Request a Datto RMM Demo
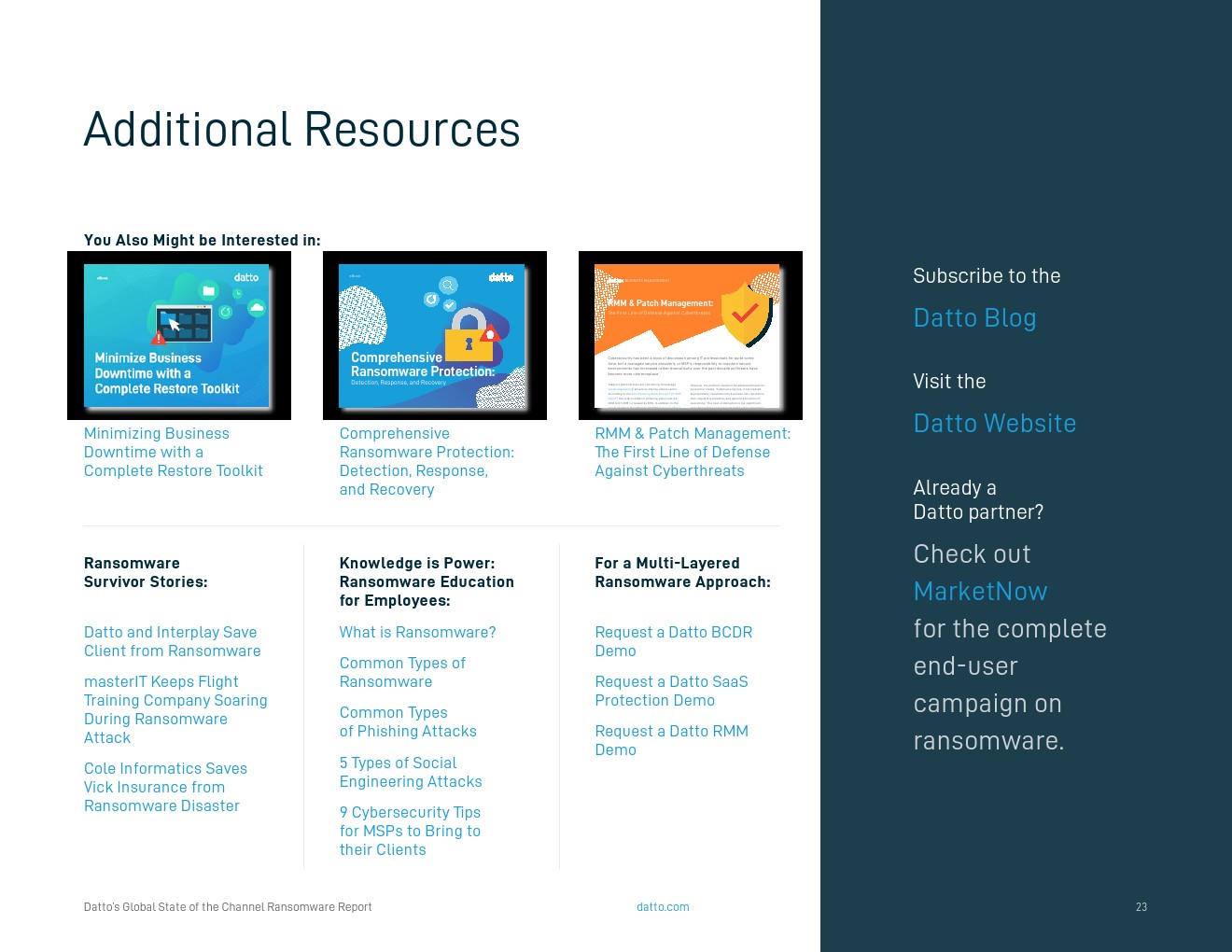Viewport: 1232px width, 952px height. 671,741
